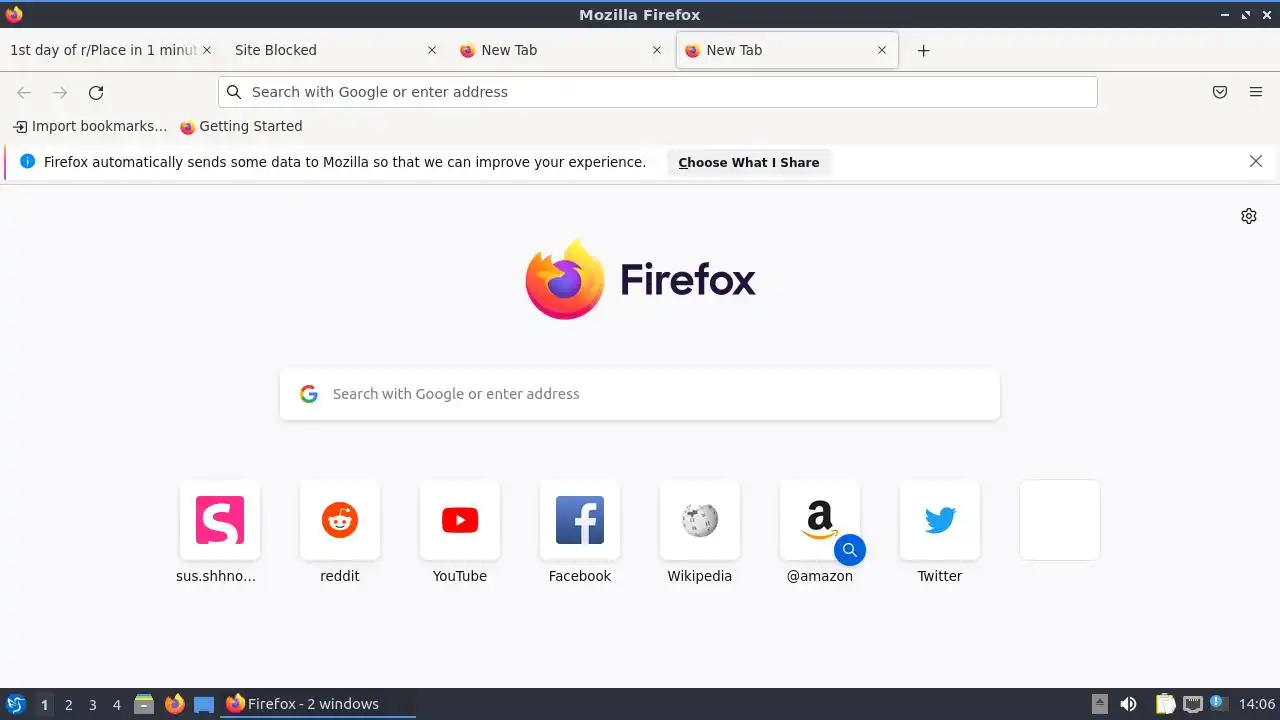The height and width of the screenshot is (720, 1280).
Task: Open the desktop start menu icon
Action: 16,704
